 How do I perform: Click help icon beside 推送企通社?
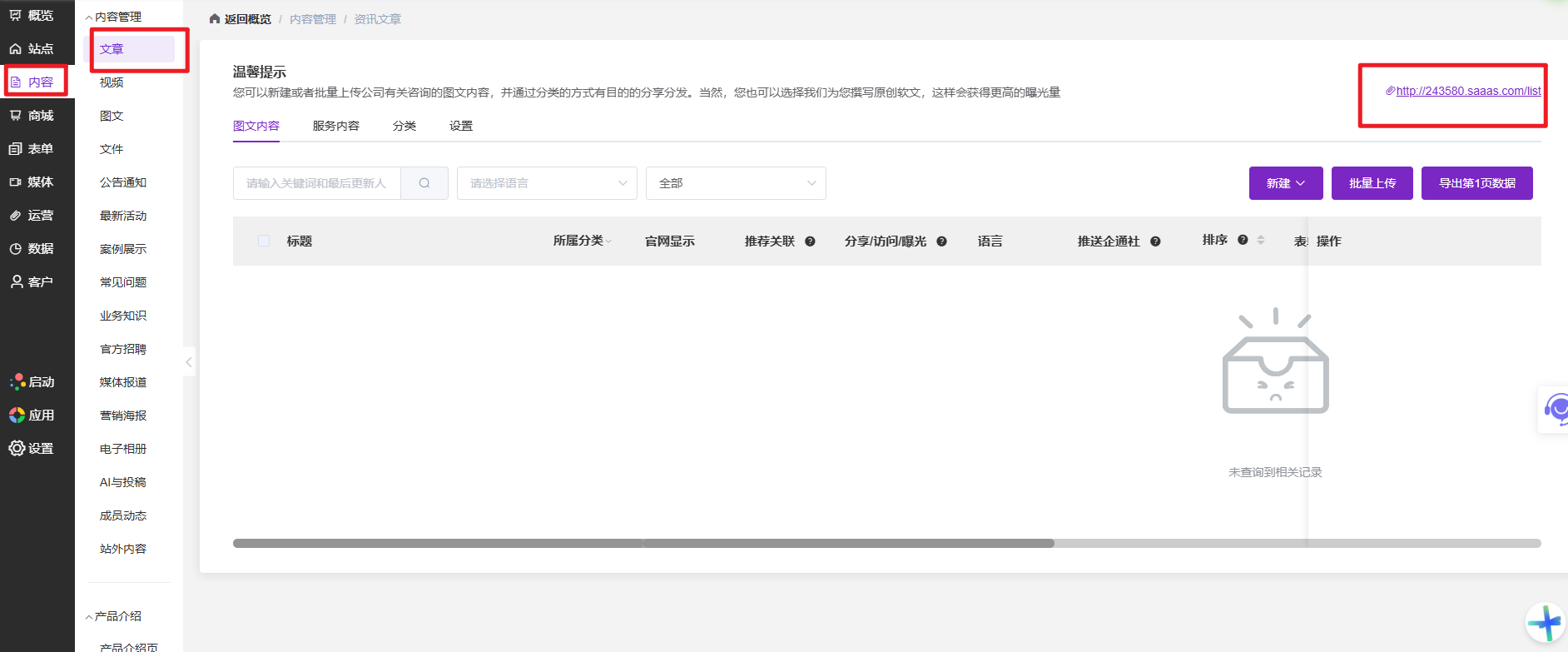[x=1155, y=241]
